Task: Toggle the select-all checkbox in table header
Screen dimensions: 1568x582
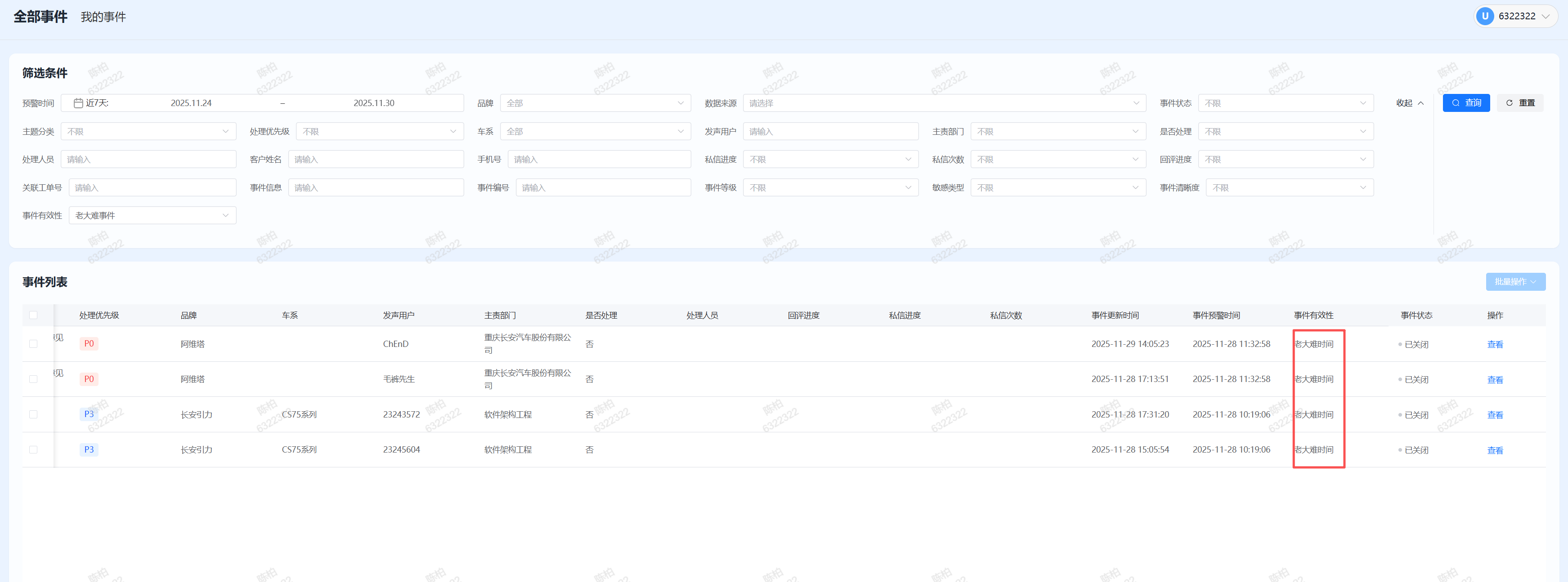Action: (x=33, y=315)
